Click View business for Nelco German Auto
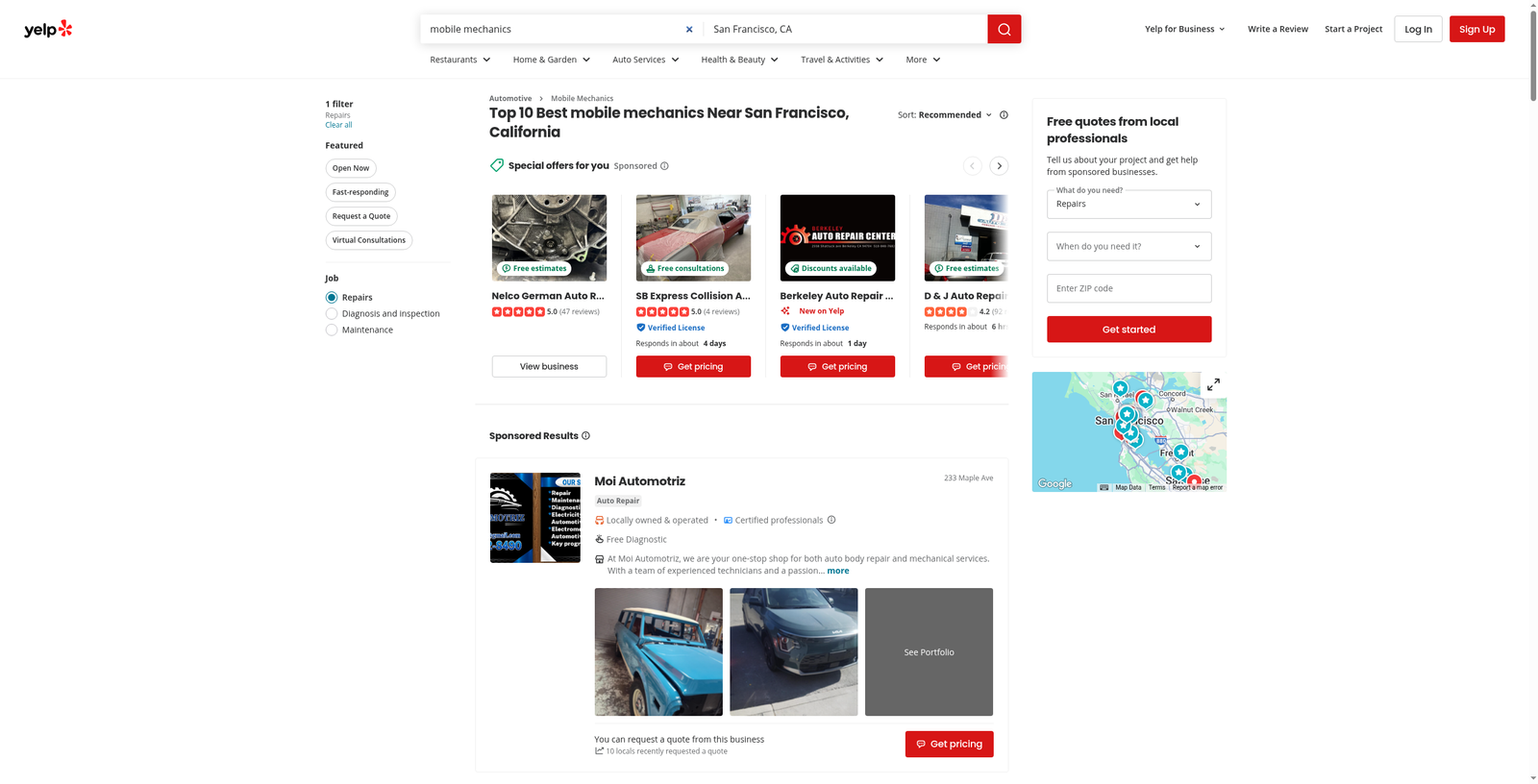 549,366
